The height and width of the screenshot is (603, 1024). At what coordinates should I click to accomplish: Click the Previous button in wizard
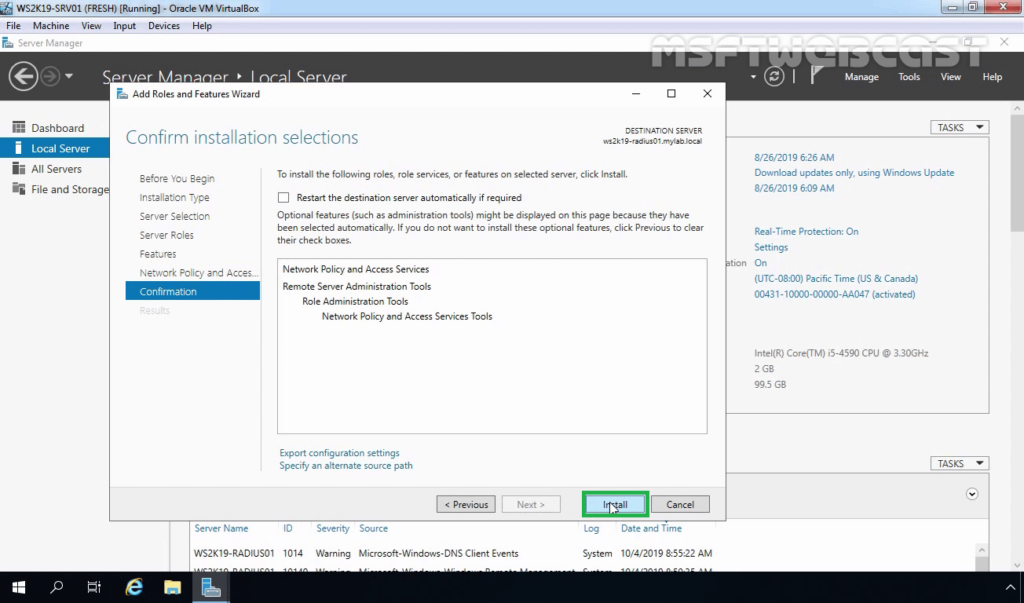(x=466, y=504)
